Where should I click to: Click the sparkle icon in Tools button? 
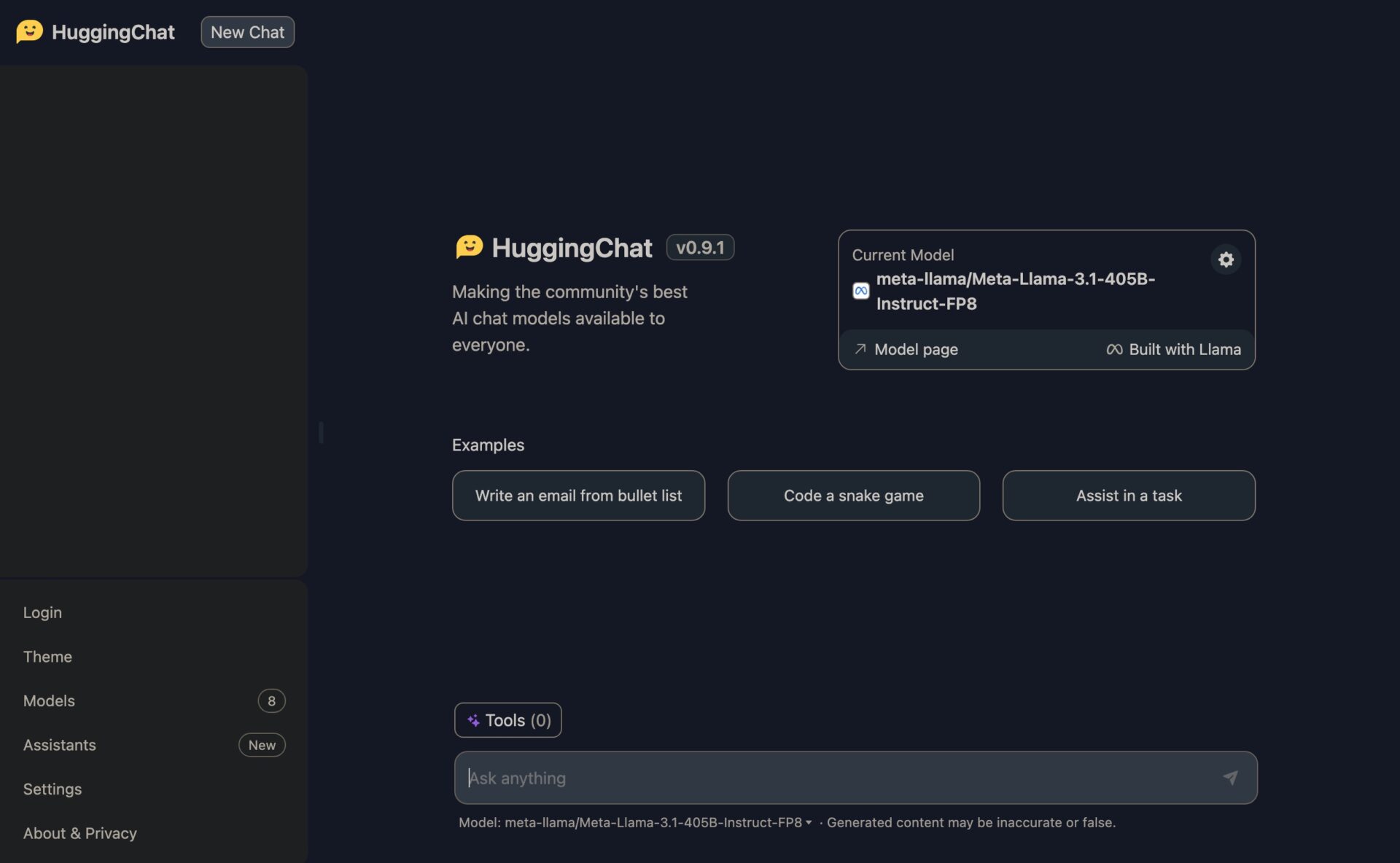(473, 720)
